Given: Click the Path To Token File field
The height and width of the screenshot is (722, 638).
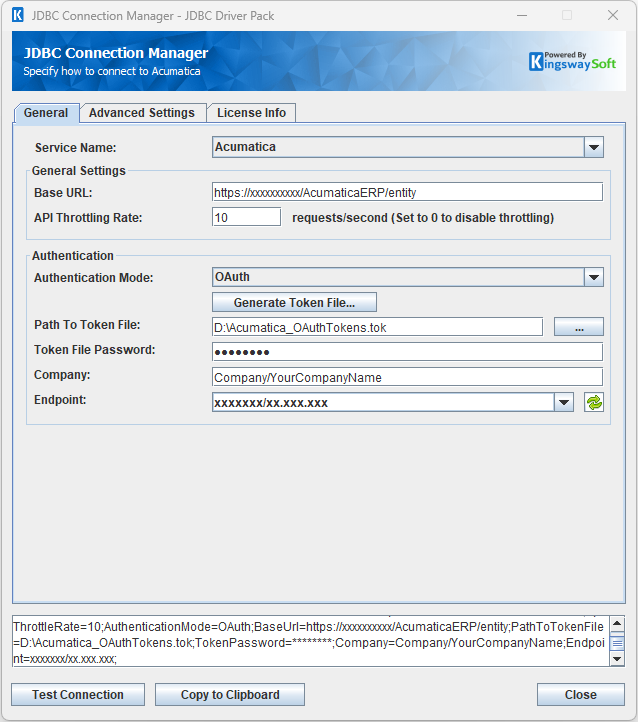Looking at the screenshot, I should coord(377,327).
